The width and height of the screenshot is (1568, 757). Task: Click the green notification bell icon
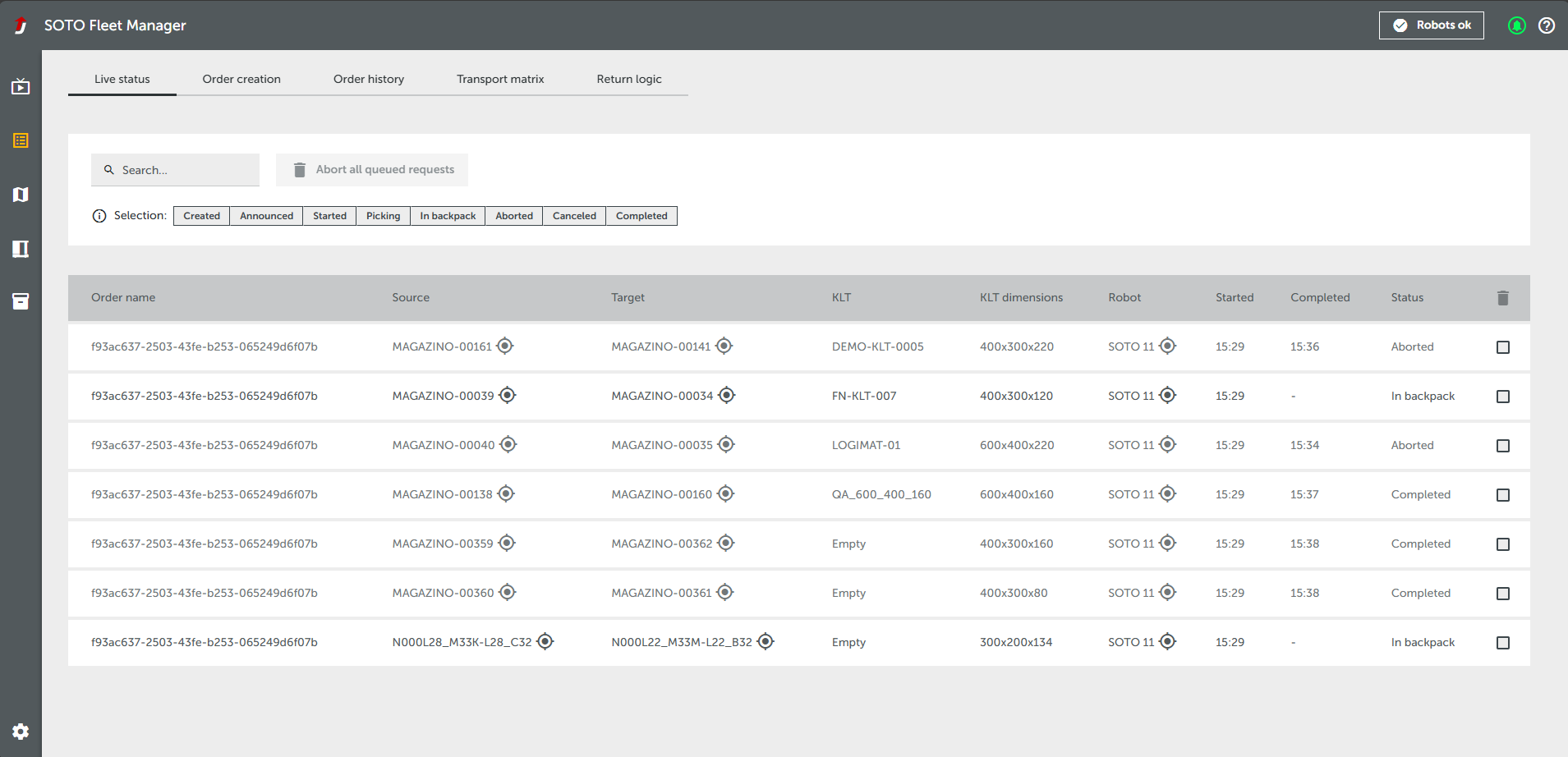click(1517, 25)
